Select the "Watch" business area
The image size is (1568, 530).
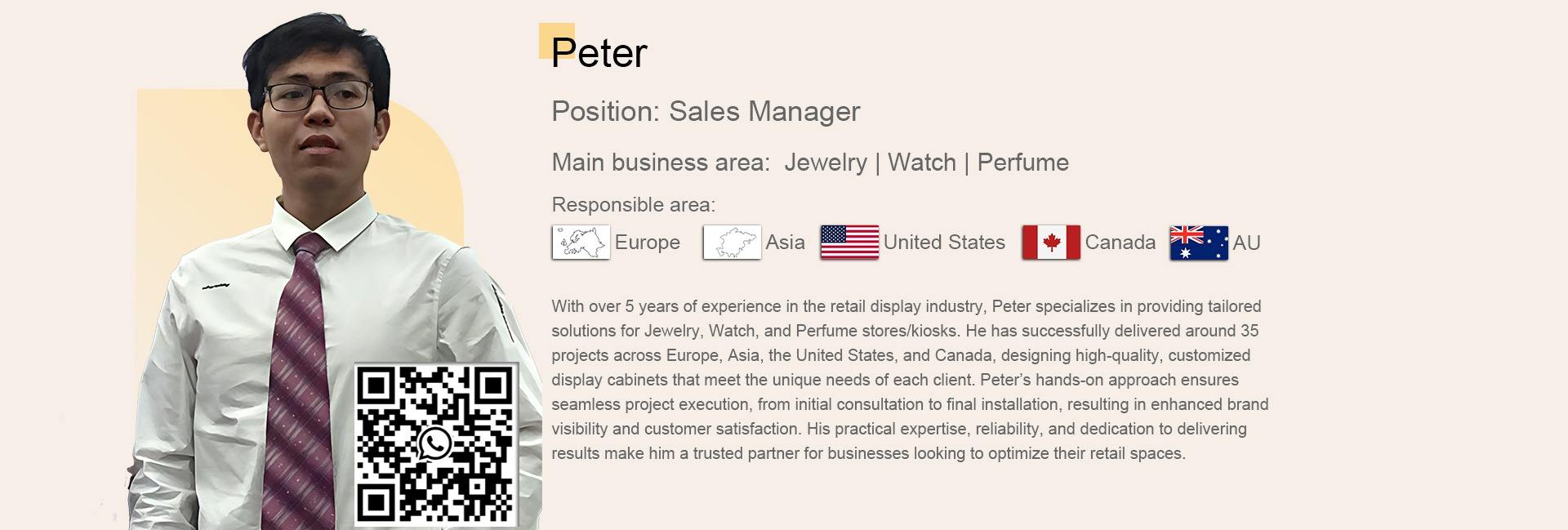point(921,163)
